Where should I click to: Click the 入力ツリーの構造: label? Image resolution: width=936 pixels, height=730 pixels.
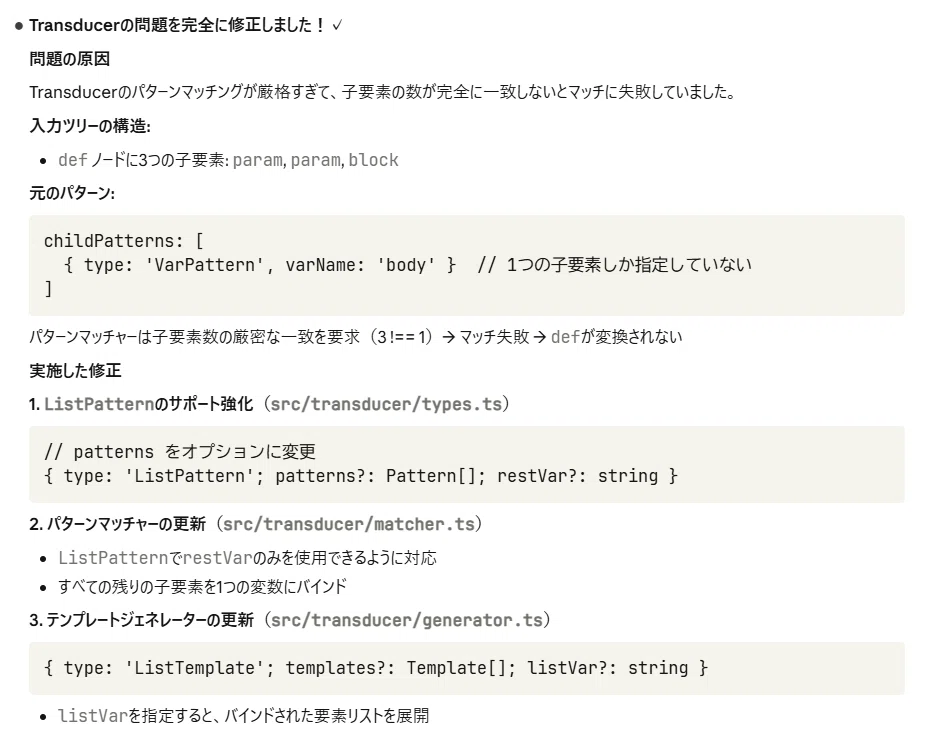click(90, 126)
